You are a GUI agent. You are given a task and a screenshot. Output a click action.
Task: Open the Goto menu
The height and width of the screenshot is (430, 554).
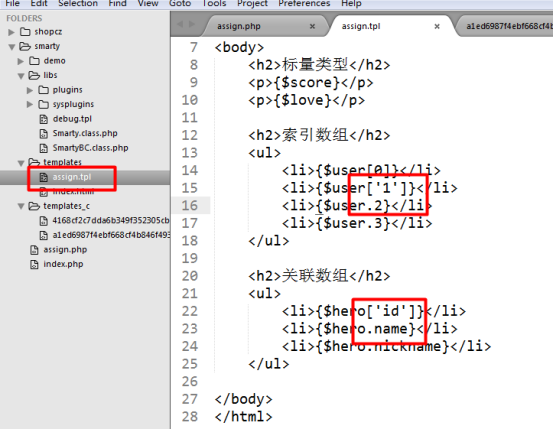180,3
